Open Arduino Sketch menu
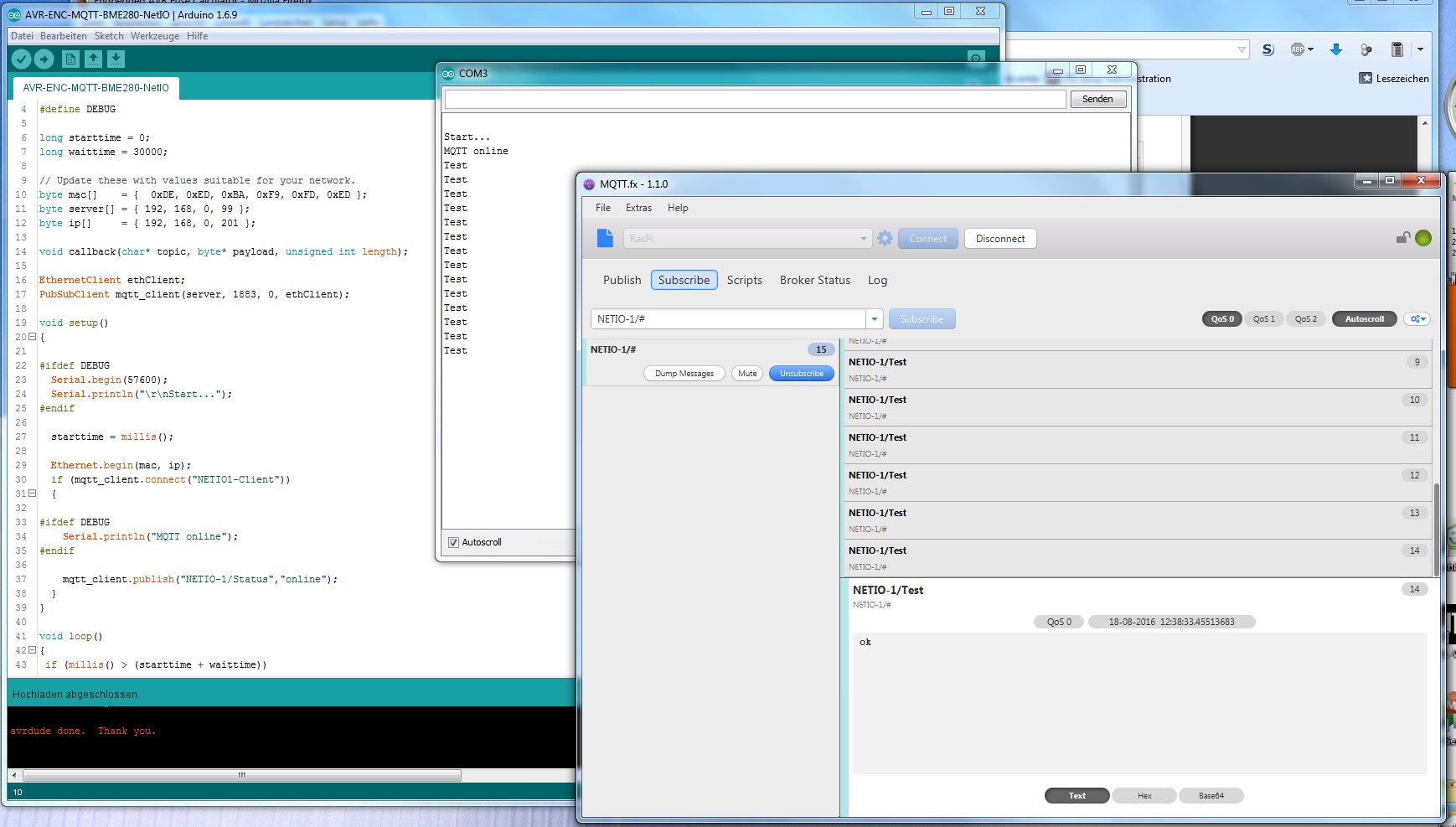 pyautogui.click(x=109, y=36)
